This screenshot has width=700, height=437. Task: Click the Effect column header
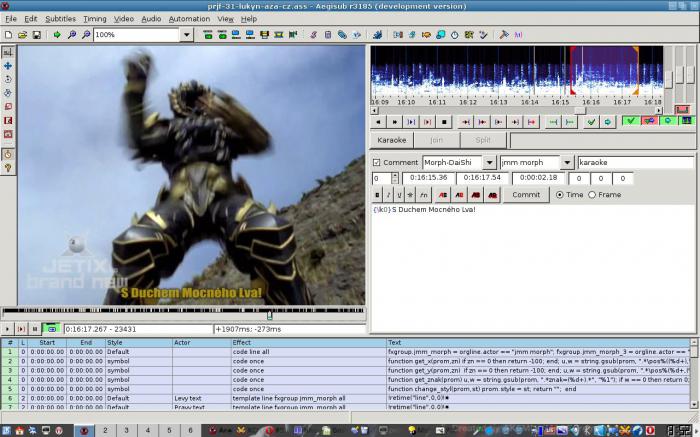point(308,343)
